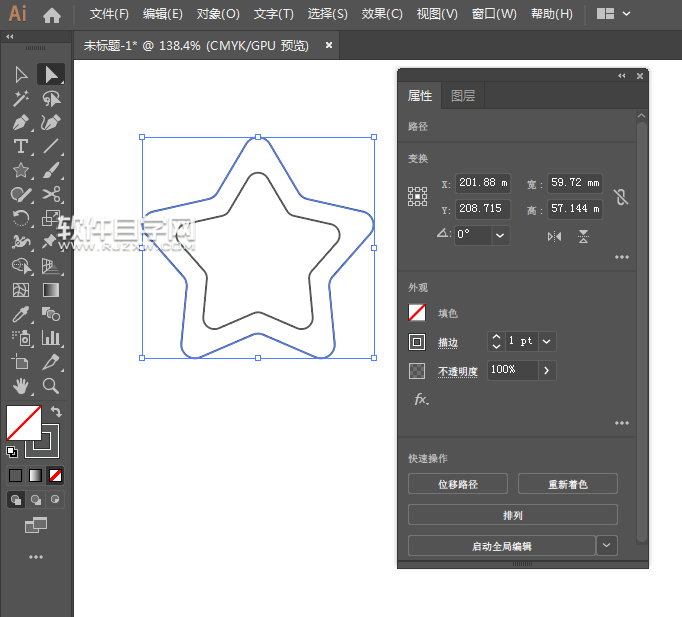Select the Star shape tool
682x617 pixels.
[20, 171]
